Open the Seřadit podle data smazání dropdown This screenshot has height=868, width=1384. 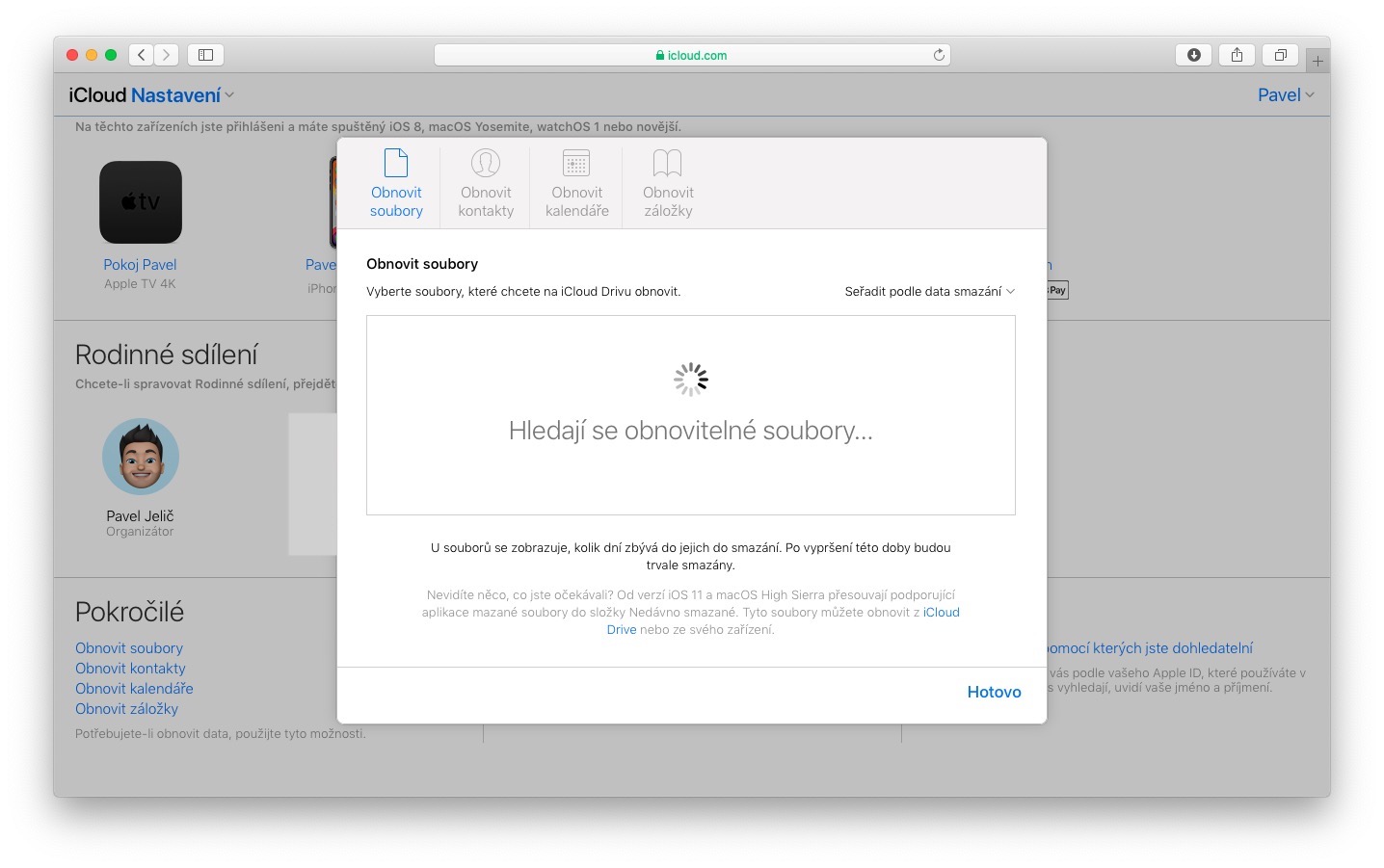tap(929, 291)
